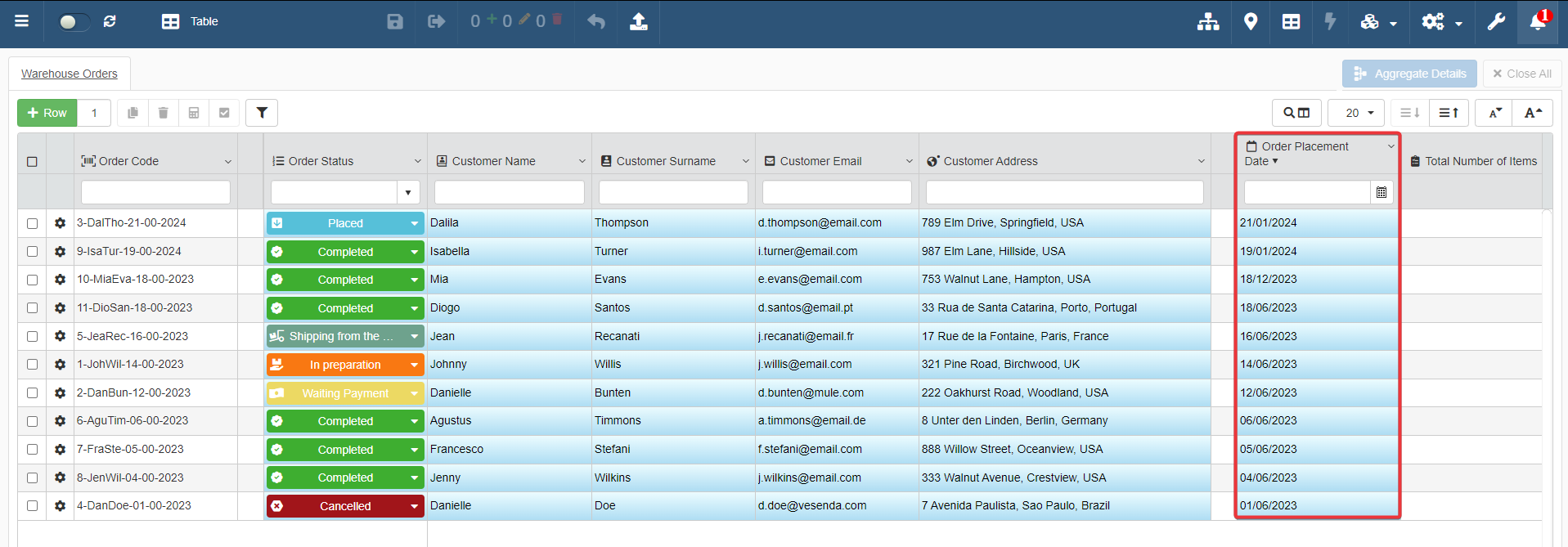Select checkbox for row 4-DanDoe-01-00-2023
Screen dimensions: 1568x547
32,506
